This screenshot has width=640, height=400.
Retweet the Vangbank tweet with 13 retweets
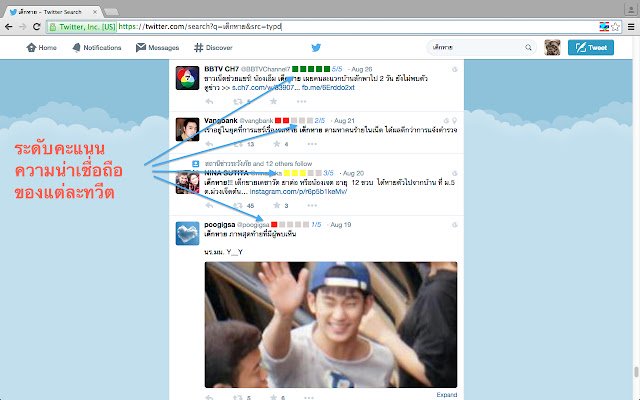pyautogui.click(x=238, y=144)
